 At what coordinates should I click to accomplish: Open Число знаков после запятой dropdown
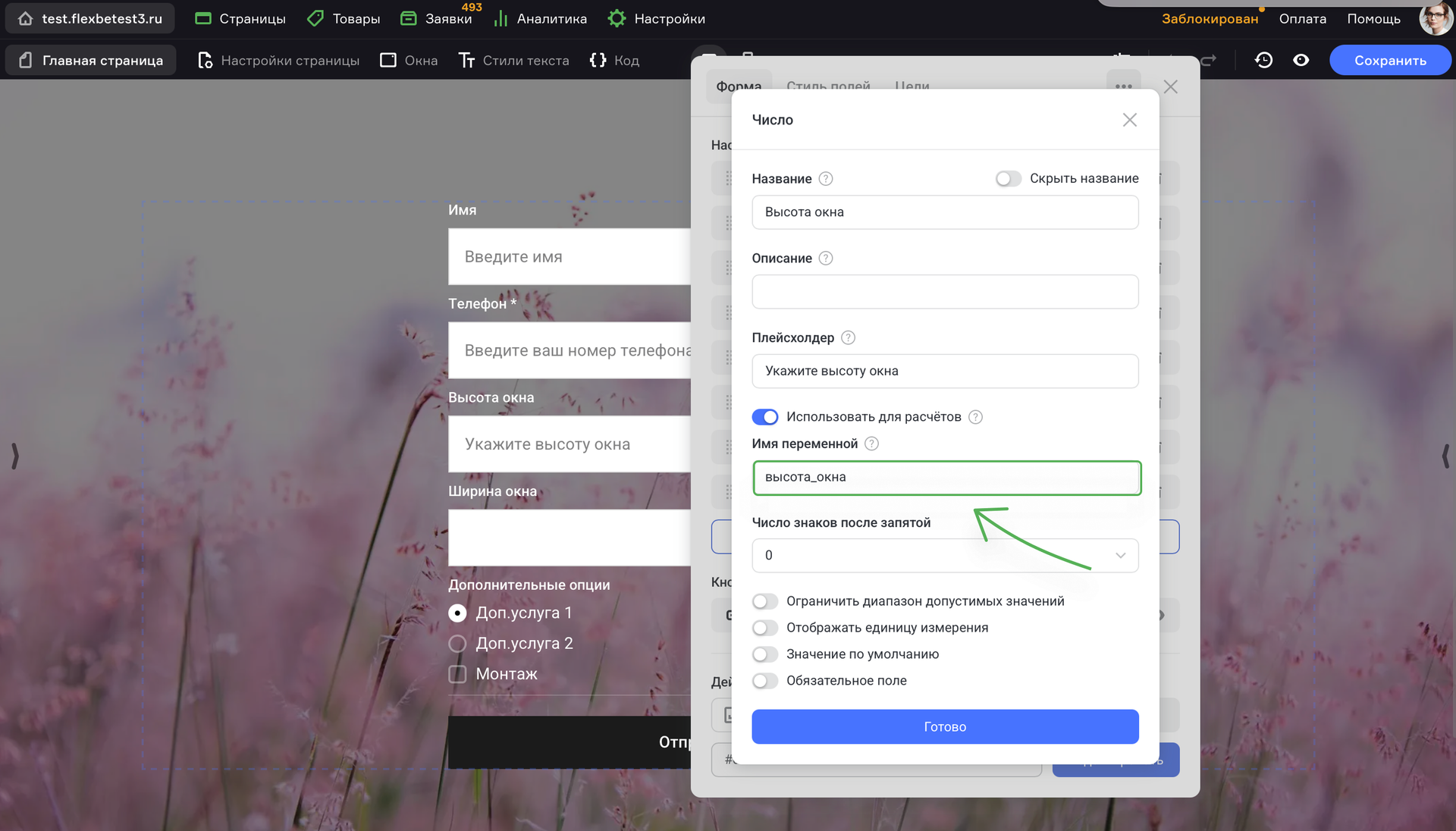[944, 555]
